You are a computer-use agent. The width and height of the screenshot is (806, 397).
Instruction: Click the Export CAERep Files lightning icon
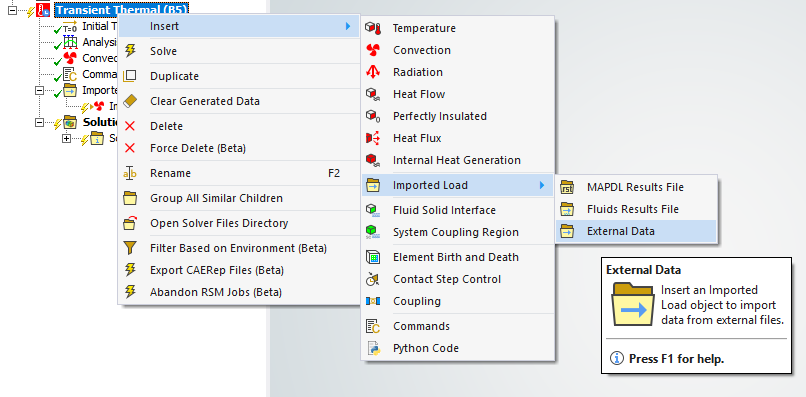coord(131,270)
